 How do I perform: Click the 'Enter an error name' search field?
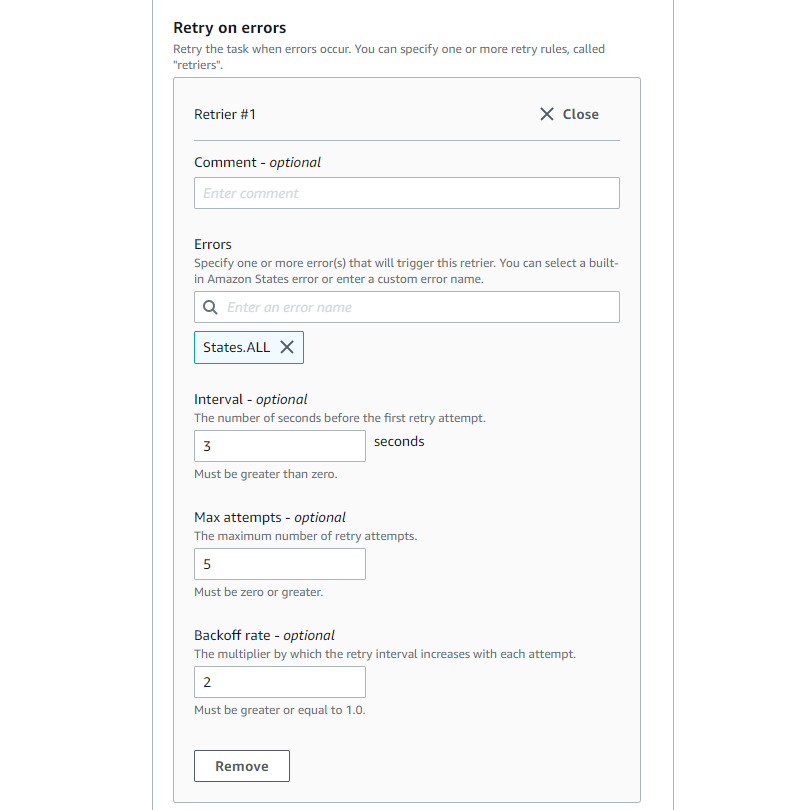tap(416, 307)
